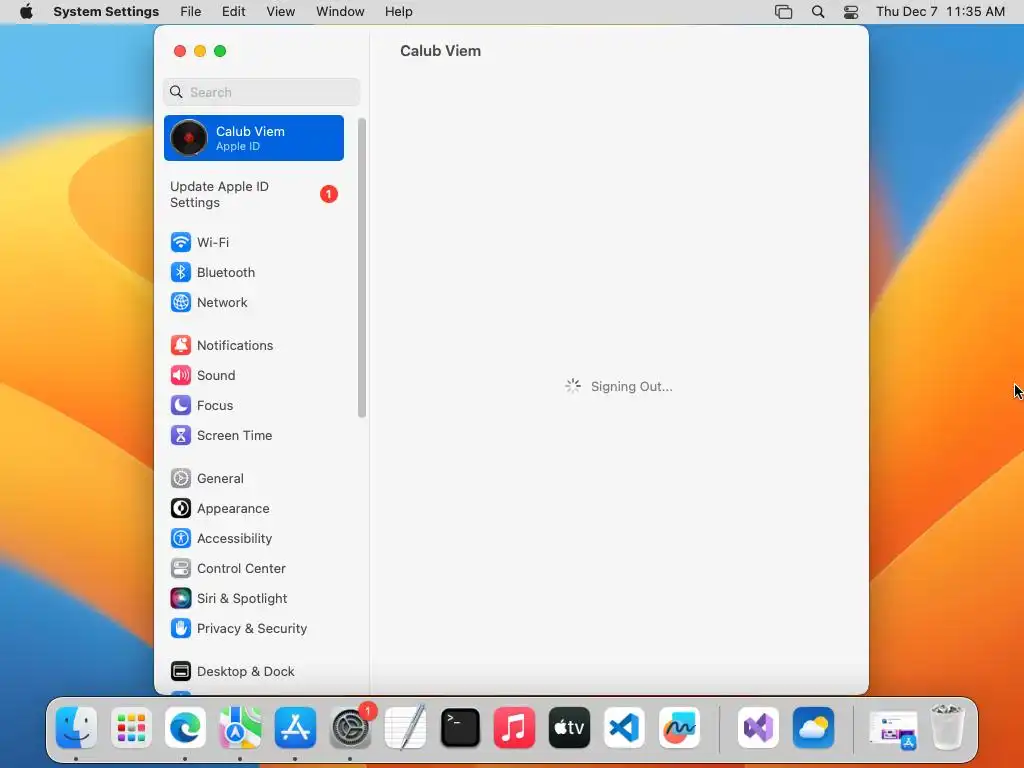1024x768 pixels.
Task: Click the date and time in menu bar
Action: pyautogui.click(x=940, y=12)
